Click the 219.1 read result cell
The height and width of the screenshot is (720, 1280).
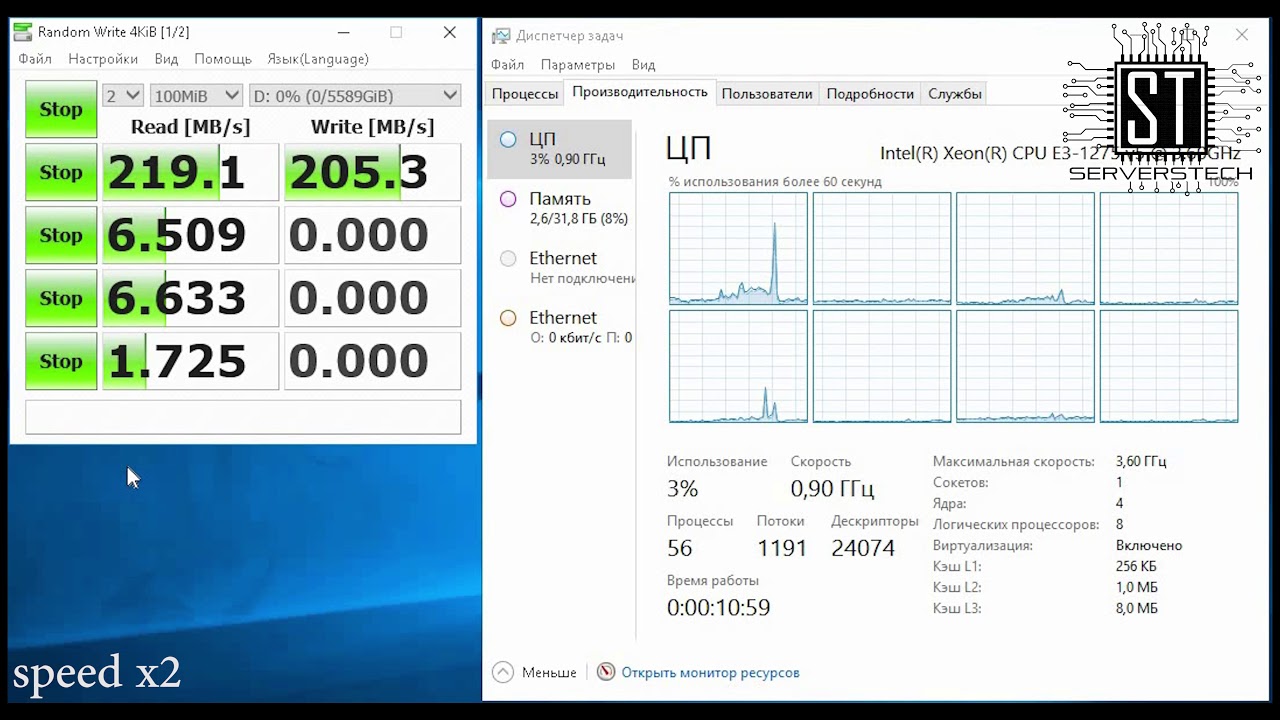[190, 172]
